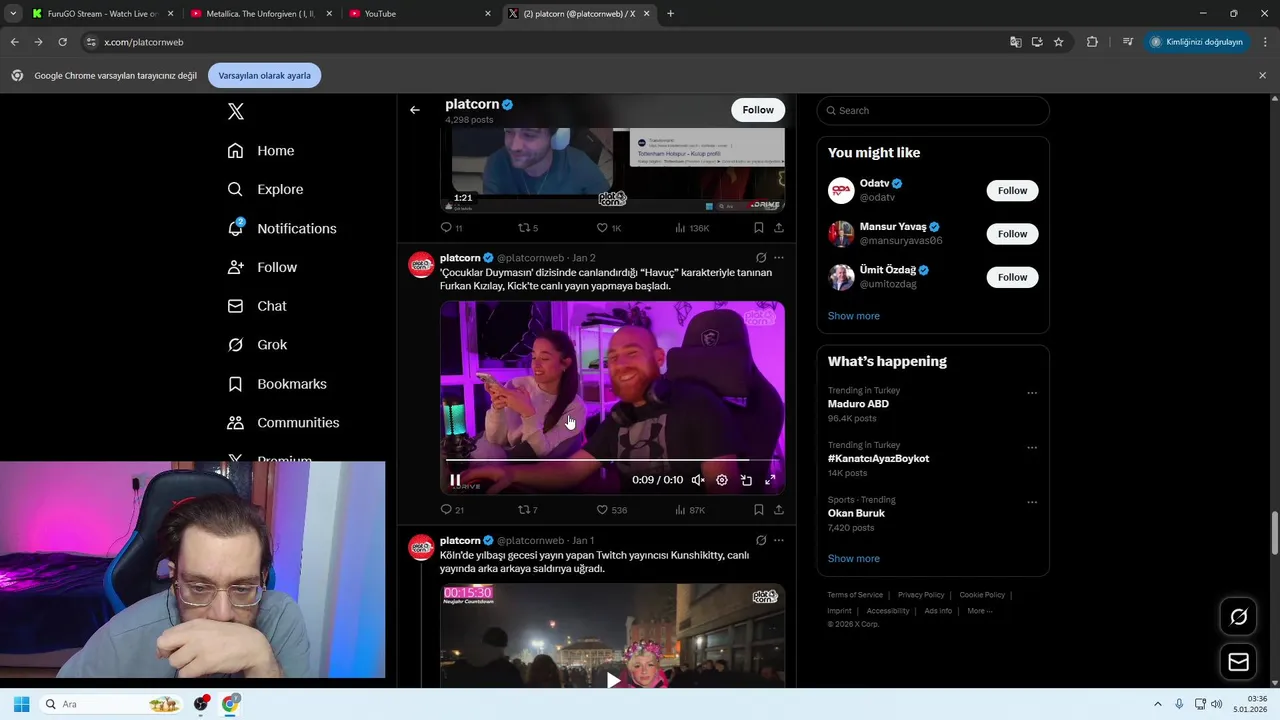This screenshot has height=720, width=1280.
Task: Open the Explore page
Action: pyautogui.click(x=265, y=189)
